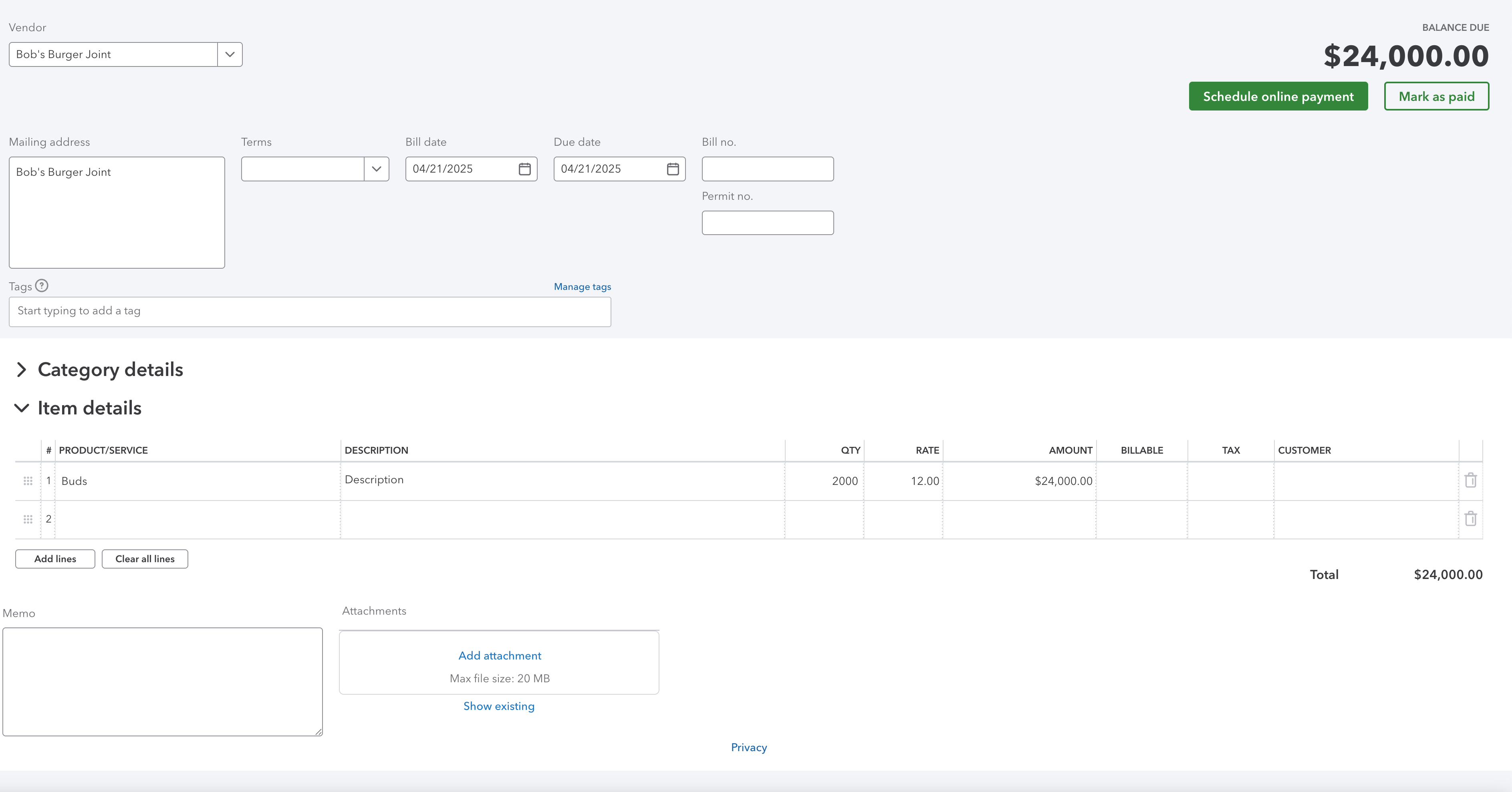The height and width of the screenshot is (792, 1512).
Task: Click the Tags help question mark icon
Action: pyautogui.click(x=42, y=286)
